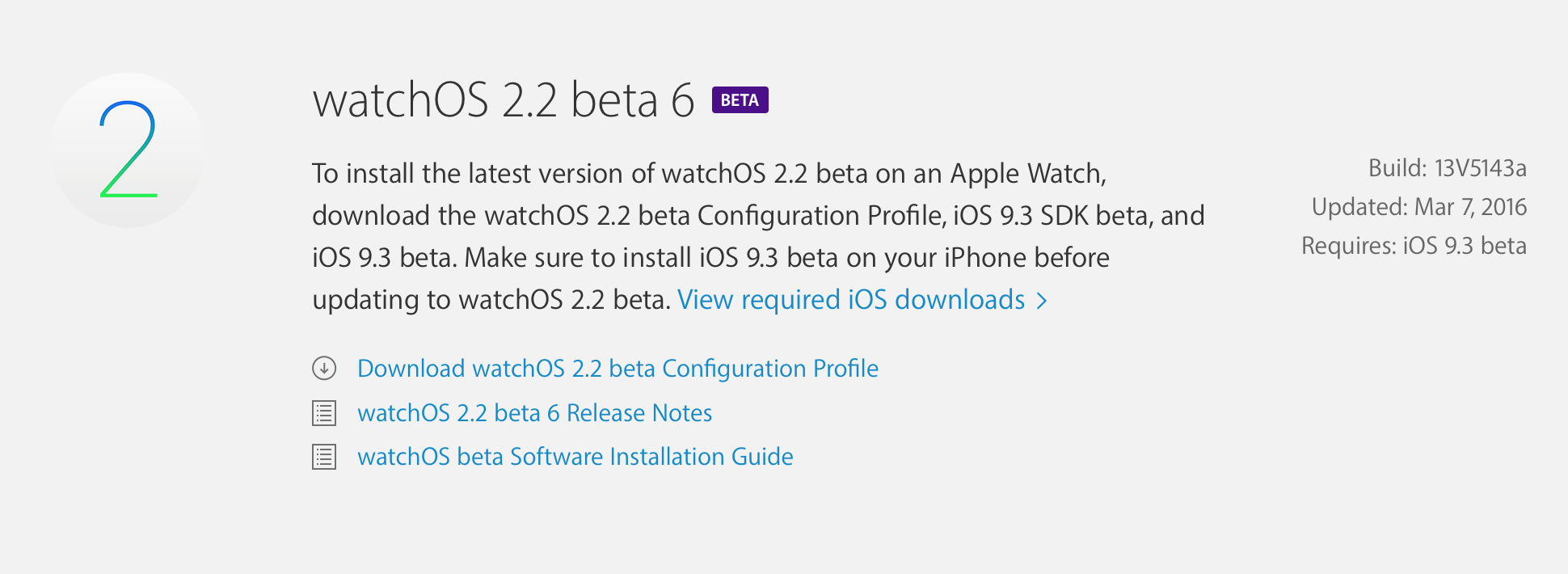Click the watchOS 2.2 beta 6 heading

click(x=504, y=100)
